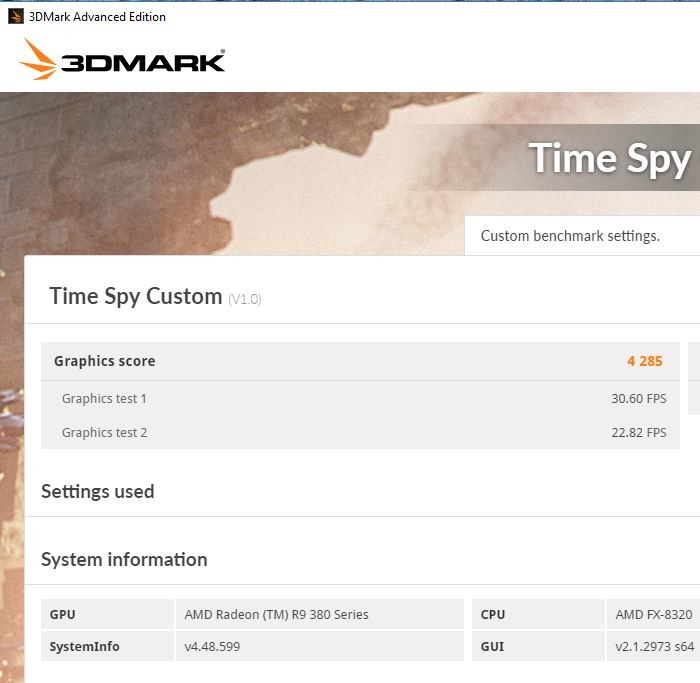
Task: Click the v2.1.2973 s64 value
Action: (x=654, y=646)
